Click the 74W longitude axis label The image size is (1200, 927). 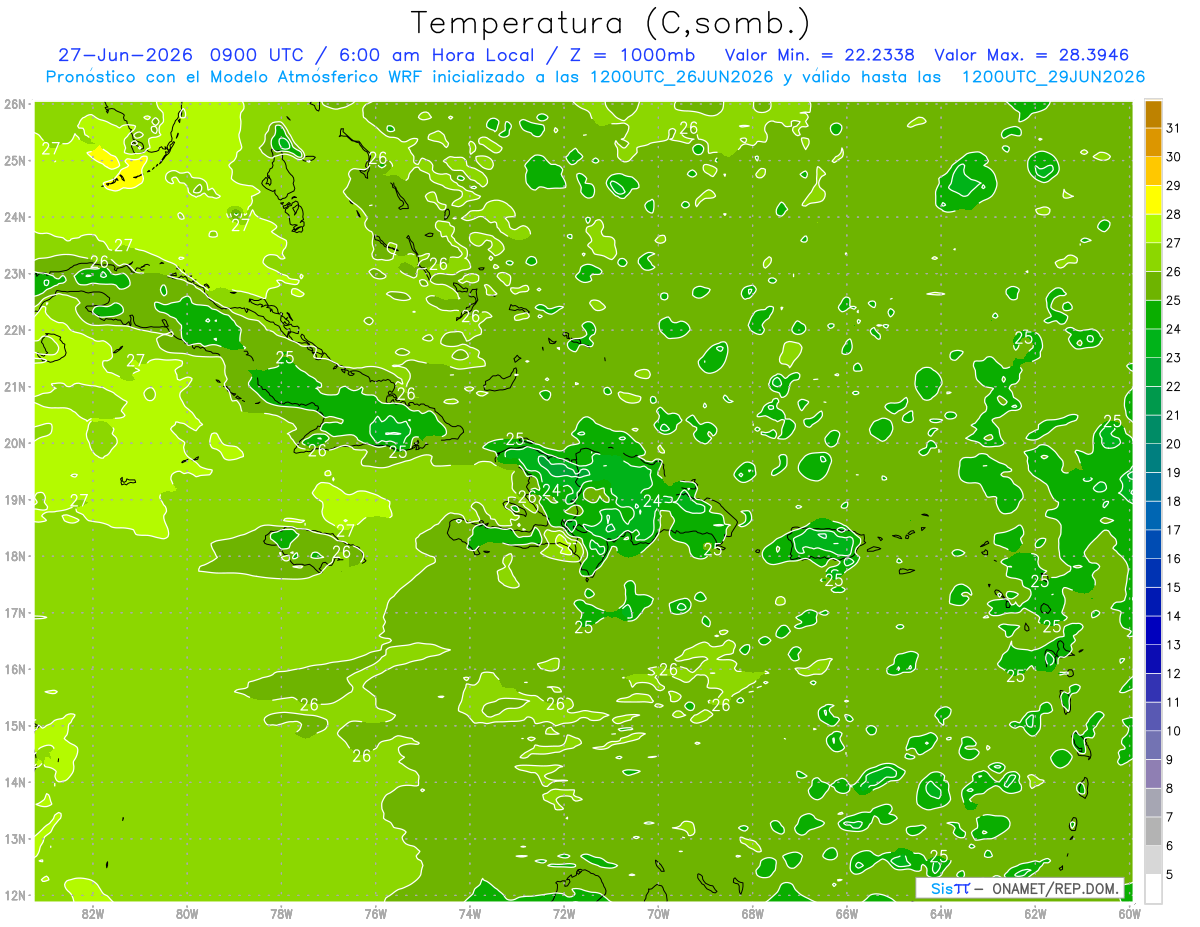point(470,913)
